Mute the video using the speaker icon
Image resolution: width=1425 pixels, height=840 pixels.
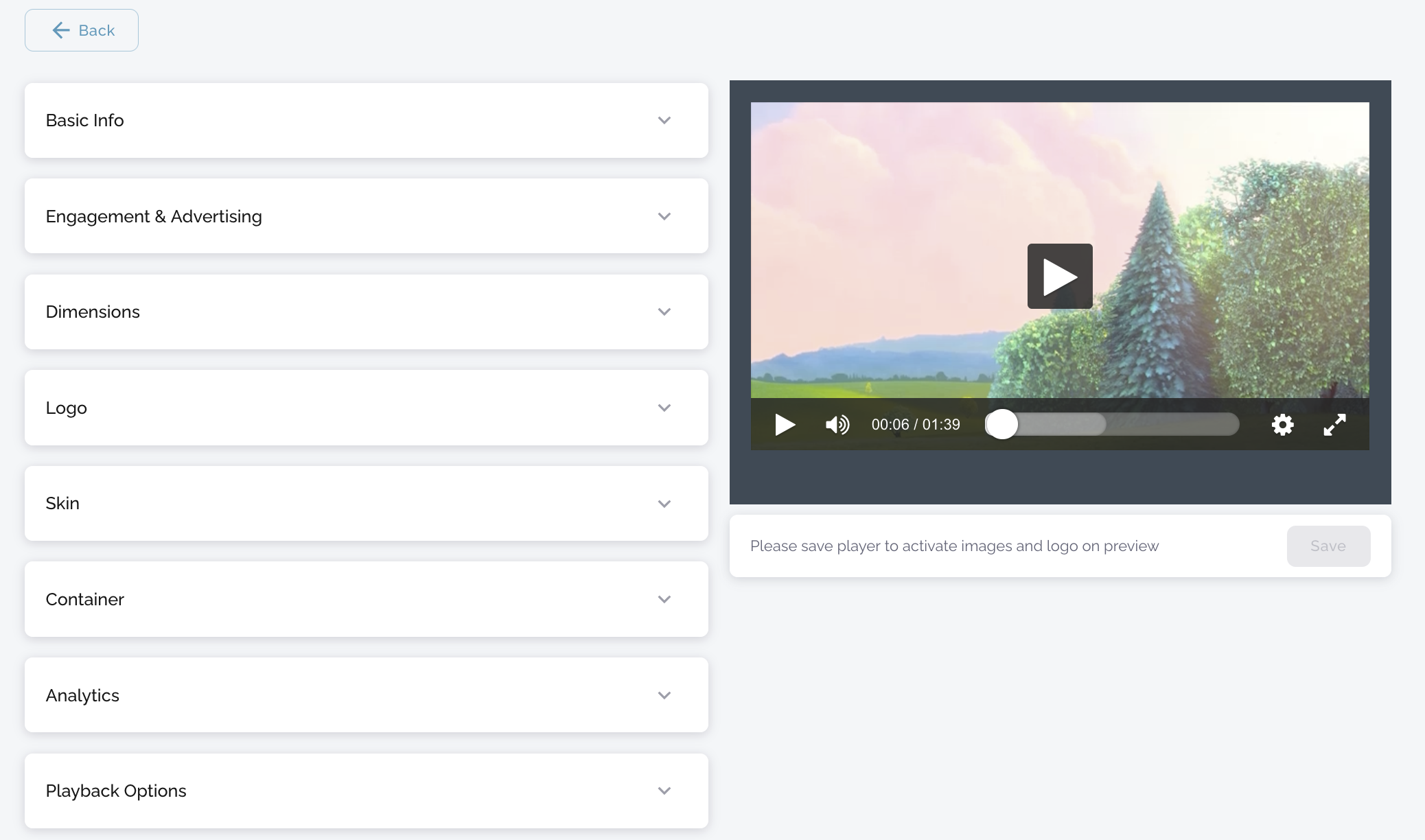tap(837, 425)
